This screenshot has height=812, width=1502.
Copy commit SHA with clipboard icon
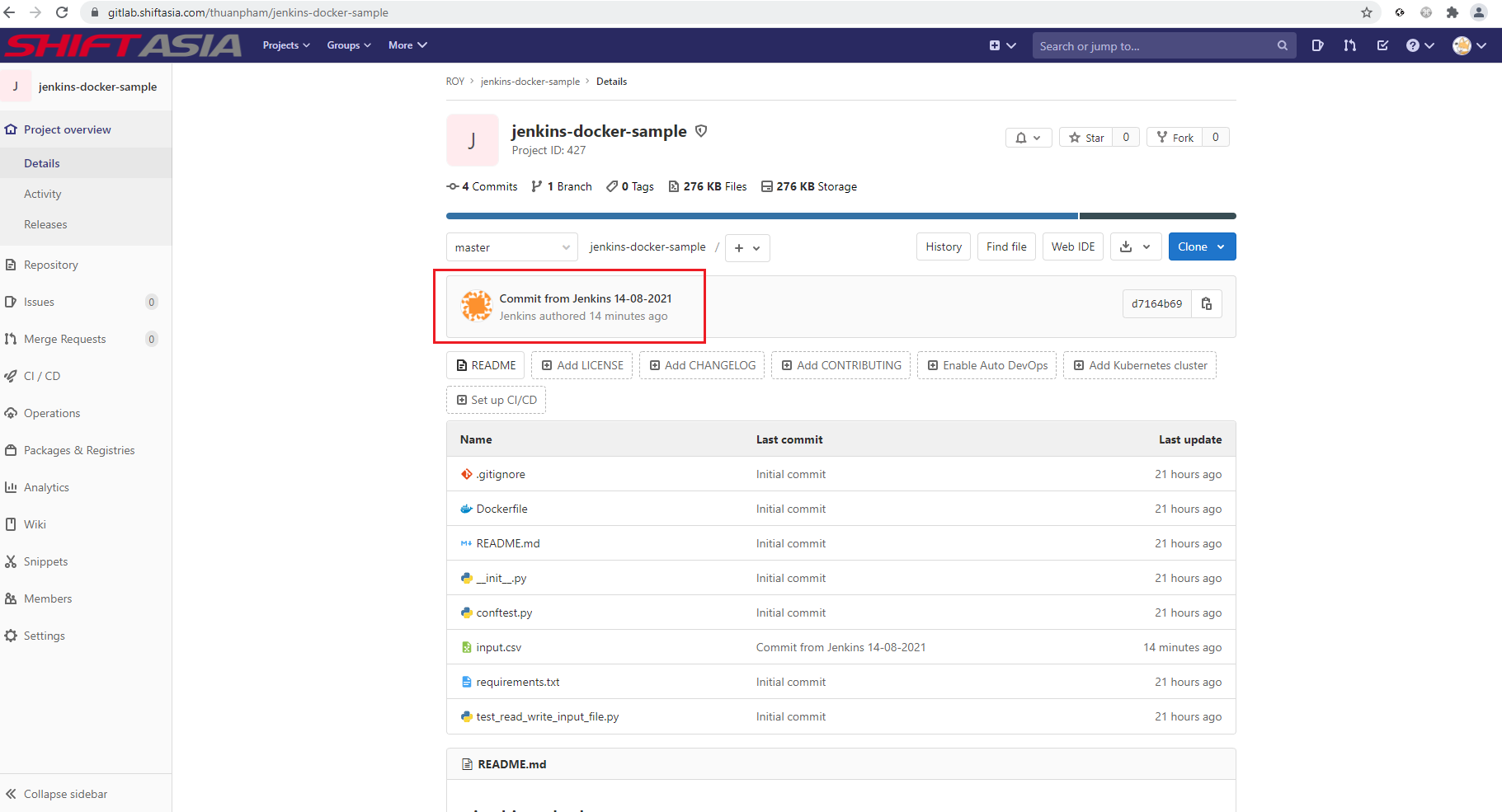(1207, 304)
